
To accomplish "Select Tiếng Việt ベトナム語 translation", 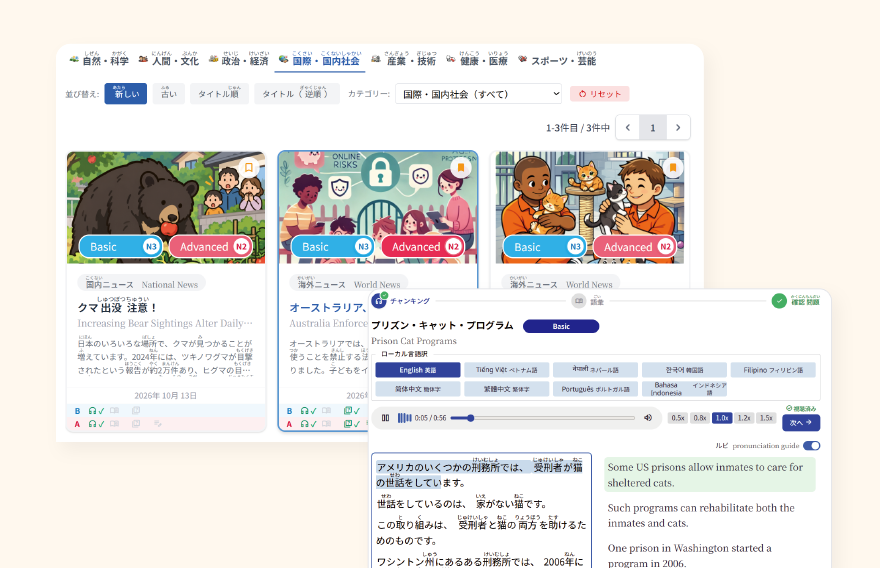I will (x=506, y=370).
